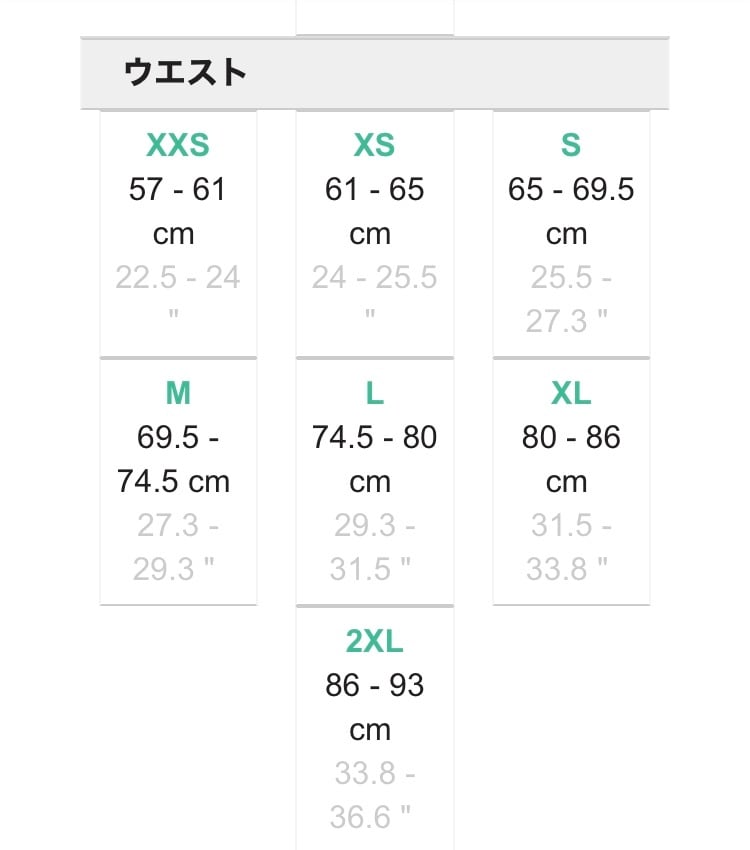Select the L size label
Image resolution: width=750 pixels, height=850 pixels.
click(374, 393)
